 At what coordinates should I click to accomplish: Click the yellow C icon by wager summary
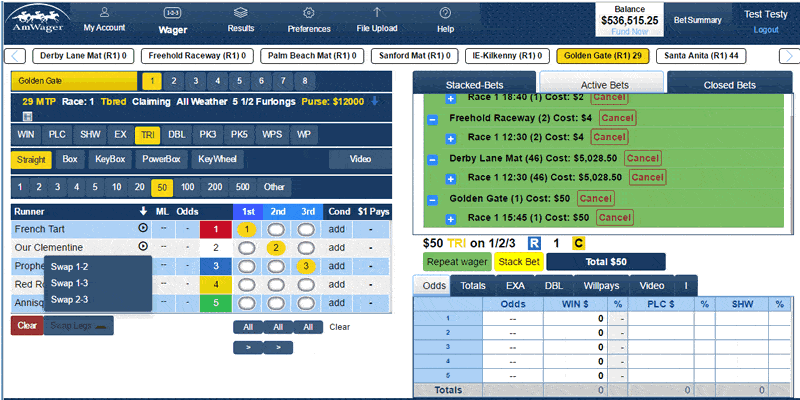(578, 243)
